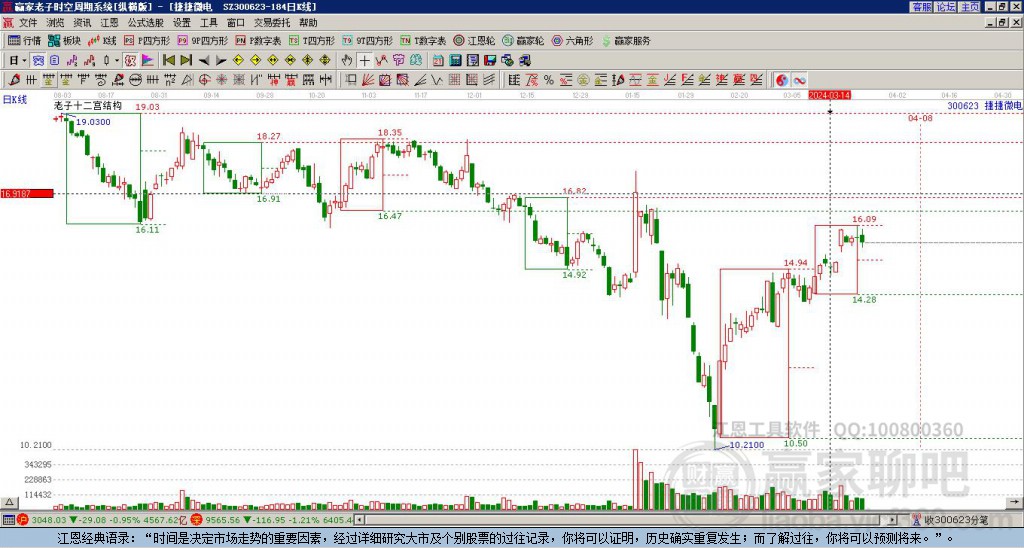
Task: Select the red pen drawing tool
Action: pyautogui.click(x=14, y=80)
